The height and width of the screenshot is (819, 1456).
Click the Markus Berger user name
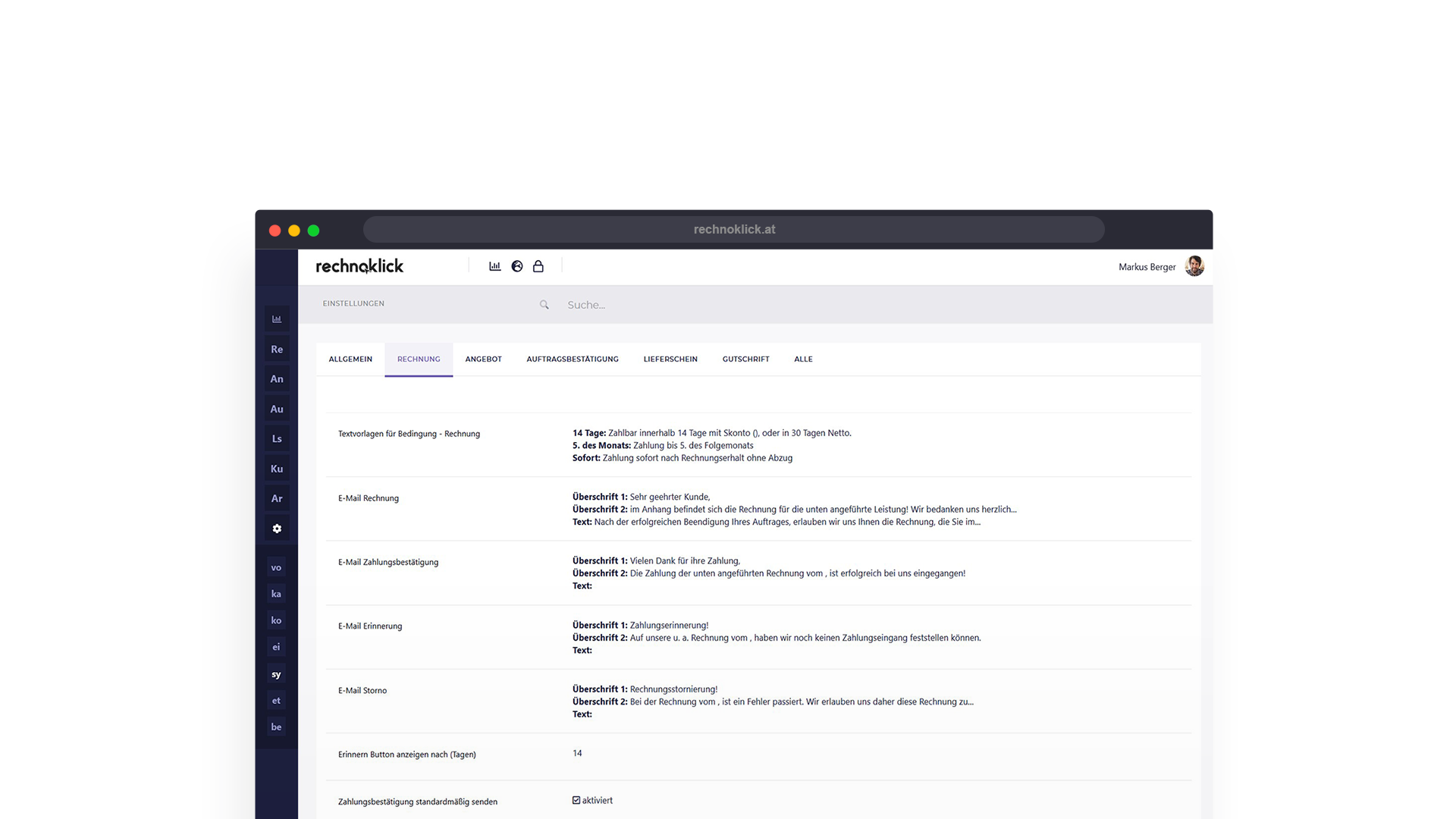1147,267
